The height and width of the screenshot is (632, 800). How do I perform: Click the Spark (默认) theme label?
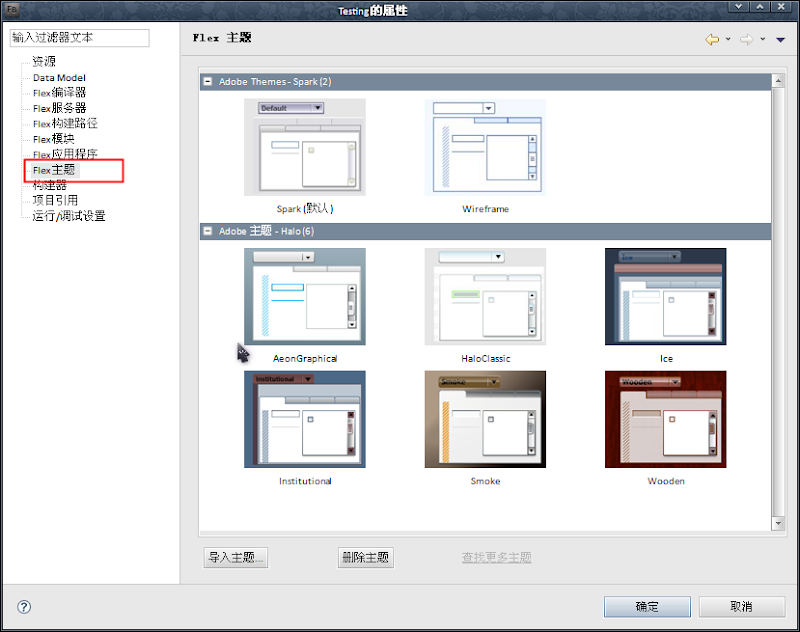pos(305,209)
